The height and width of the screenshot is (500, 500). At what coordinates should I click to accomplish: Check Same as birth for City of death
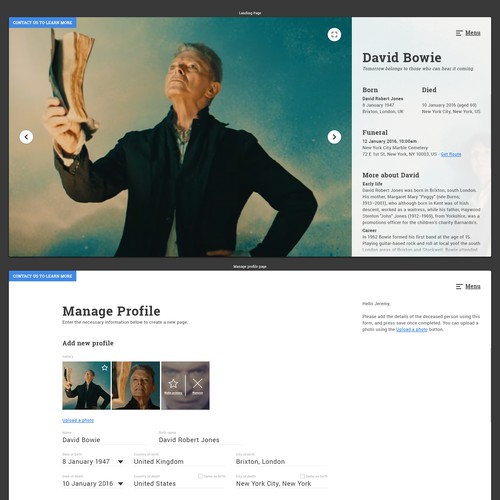(302, 476)
